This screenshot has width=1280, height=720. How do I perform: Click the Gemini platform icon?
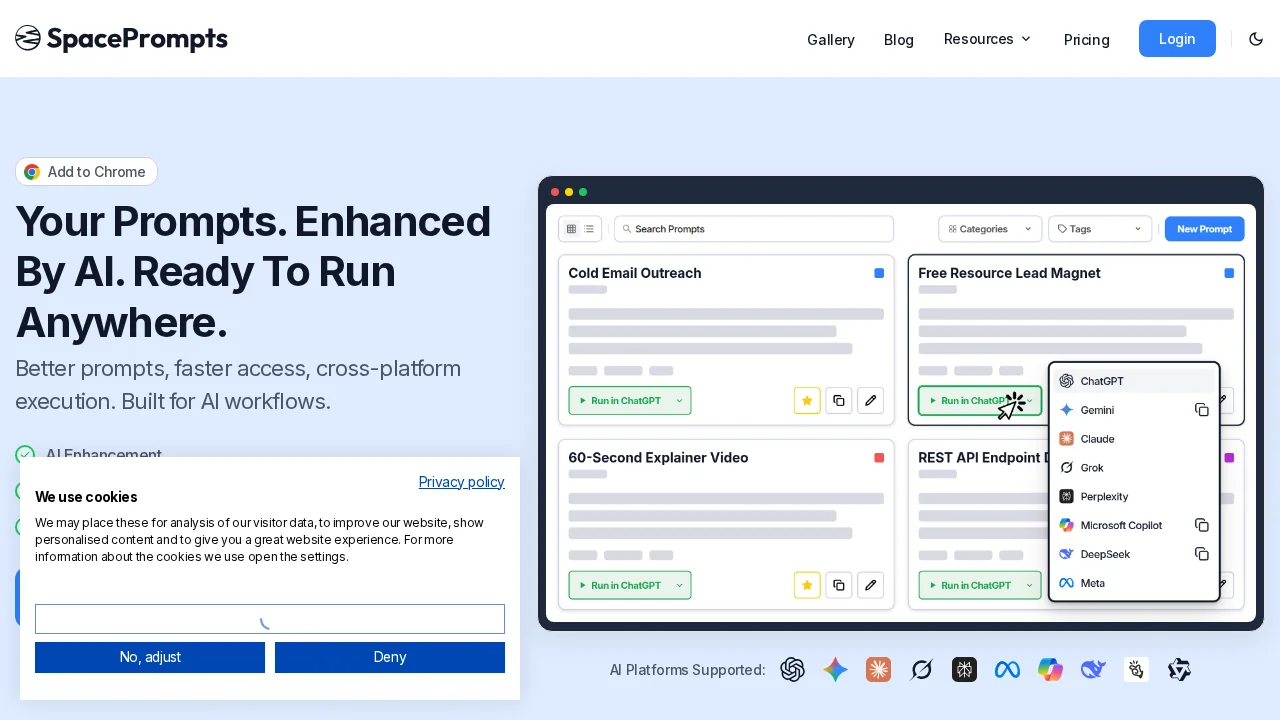[835, 670]
